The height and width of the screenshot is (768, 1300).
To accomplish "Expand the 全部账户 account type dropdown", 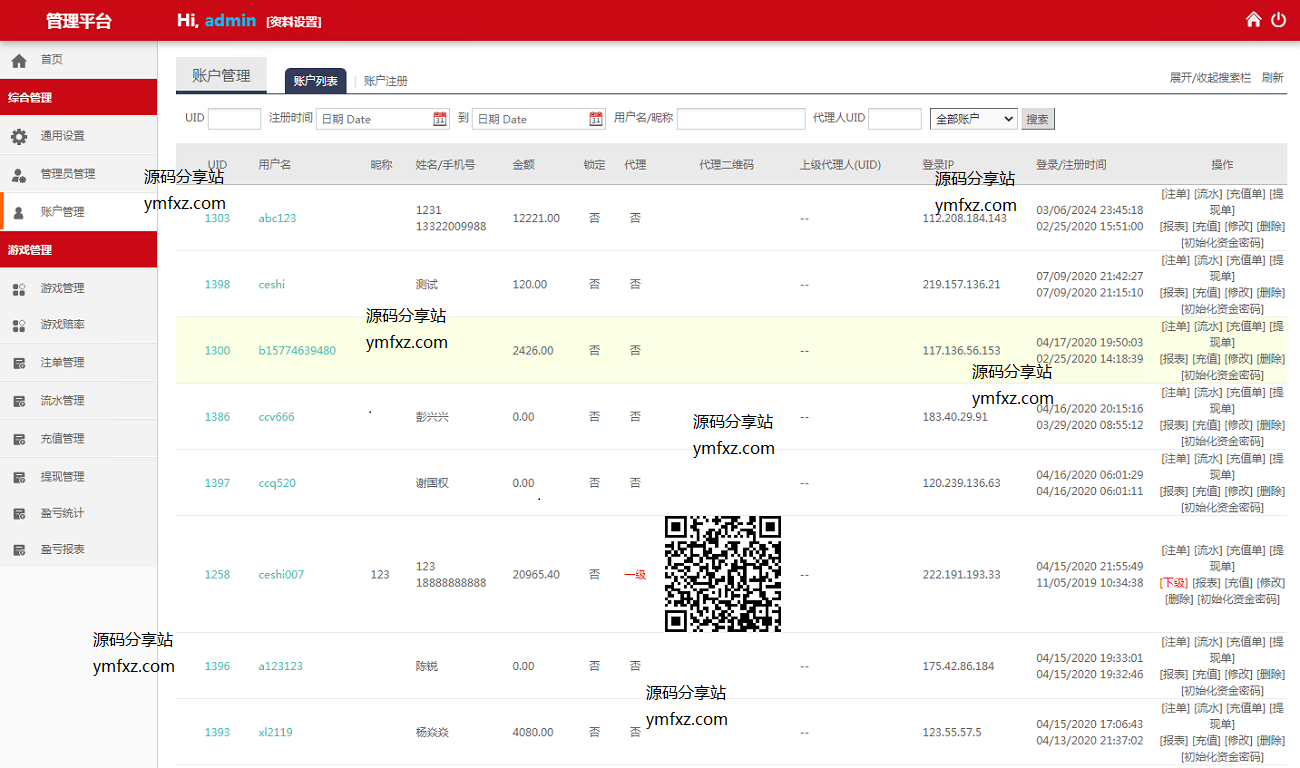I will (x=973, y=119).
